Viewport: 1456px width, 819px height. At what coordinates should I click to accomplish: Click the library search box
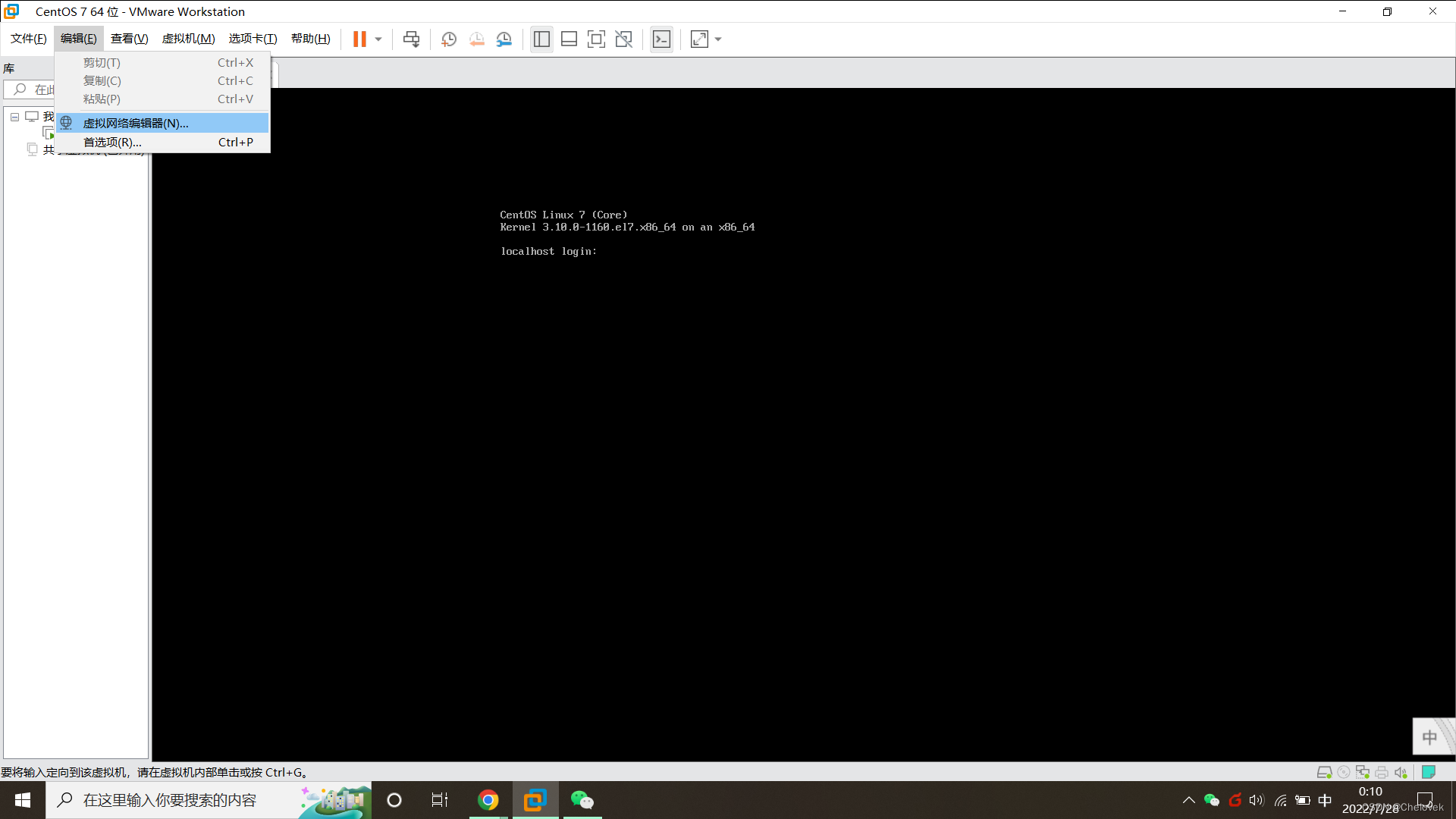coord(30,89)
